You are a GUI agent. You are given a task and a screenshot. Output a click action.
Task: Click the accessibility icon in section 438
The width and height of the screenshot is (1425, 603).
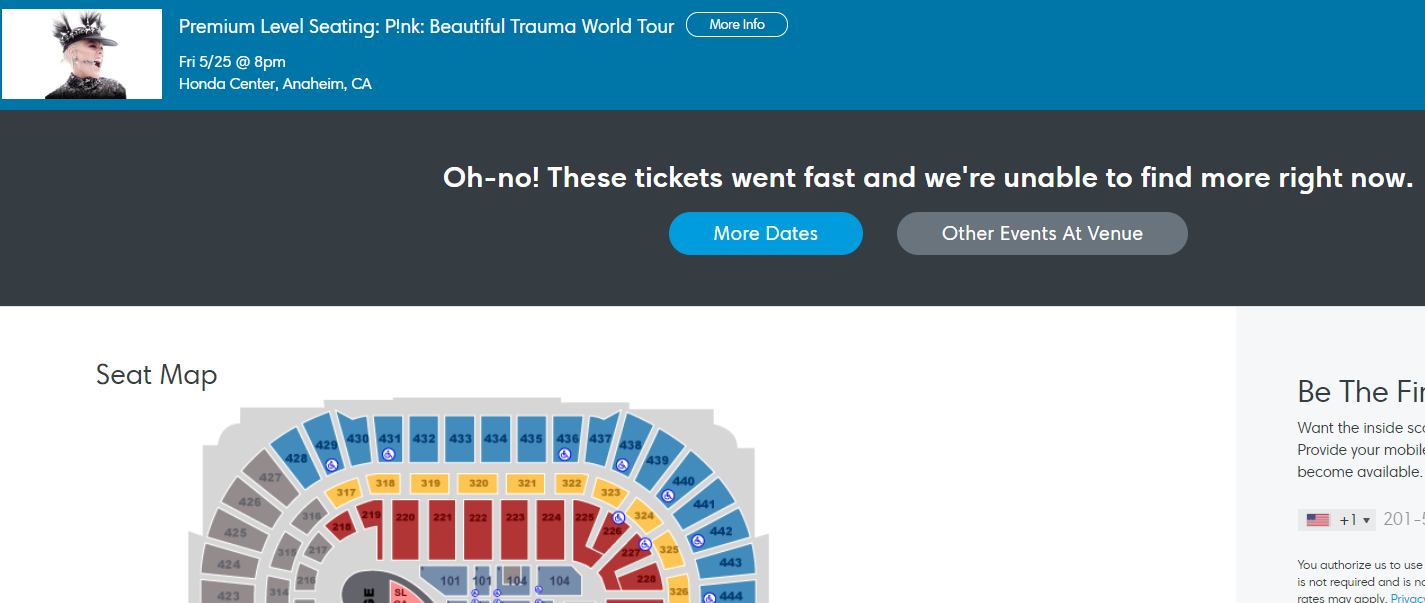(x=622, y=465)
